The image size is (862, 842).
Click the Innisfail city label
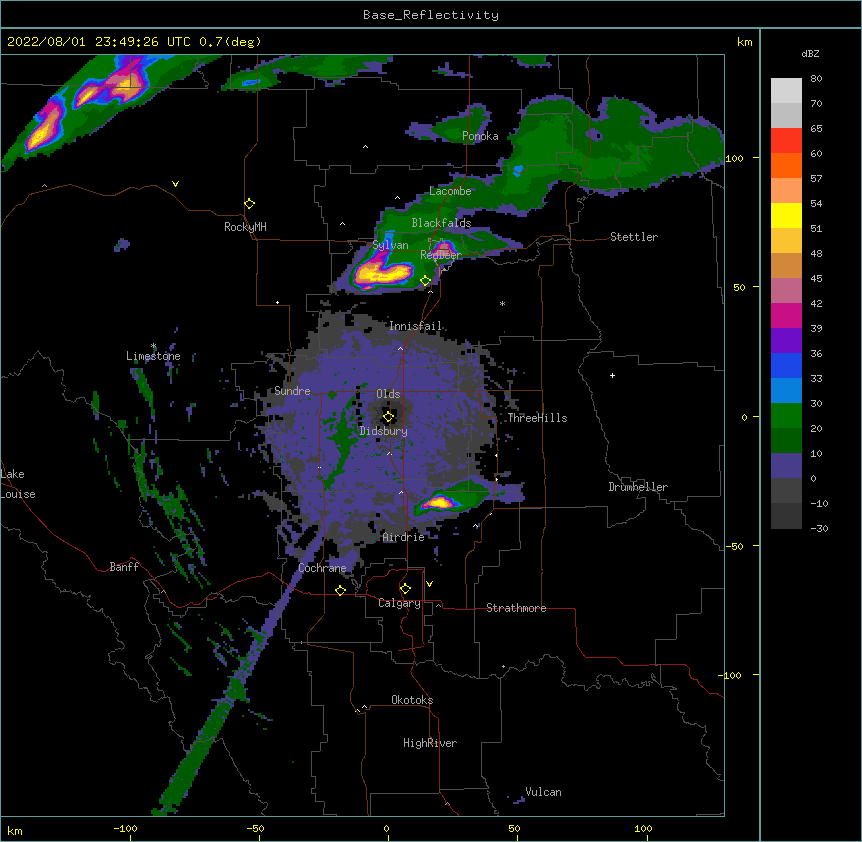pos(415,326)
